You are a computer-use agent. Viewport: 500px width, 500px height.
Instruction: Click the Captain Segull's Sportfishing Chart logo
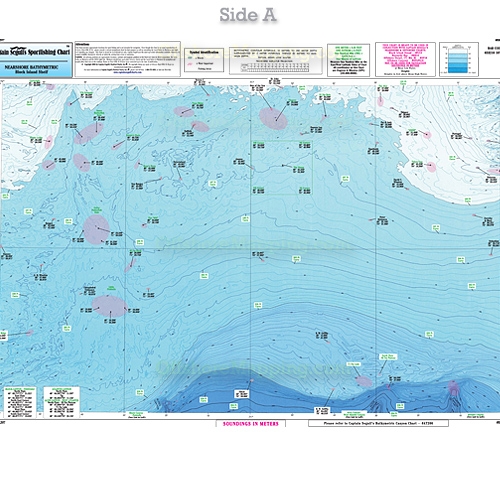coord(36,51)
